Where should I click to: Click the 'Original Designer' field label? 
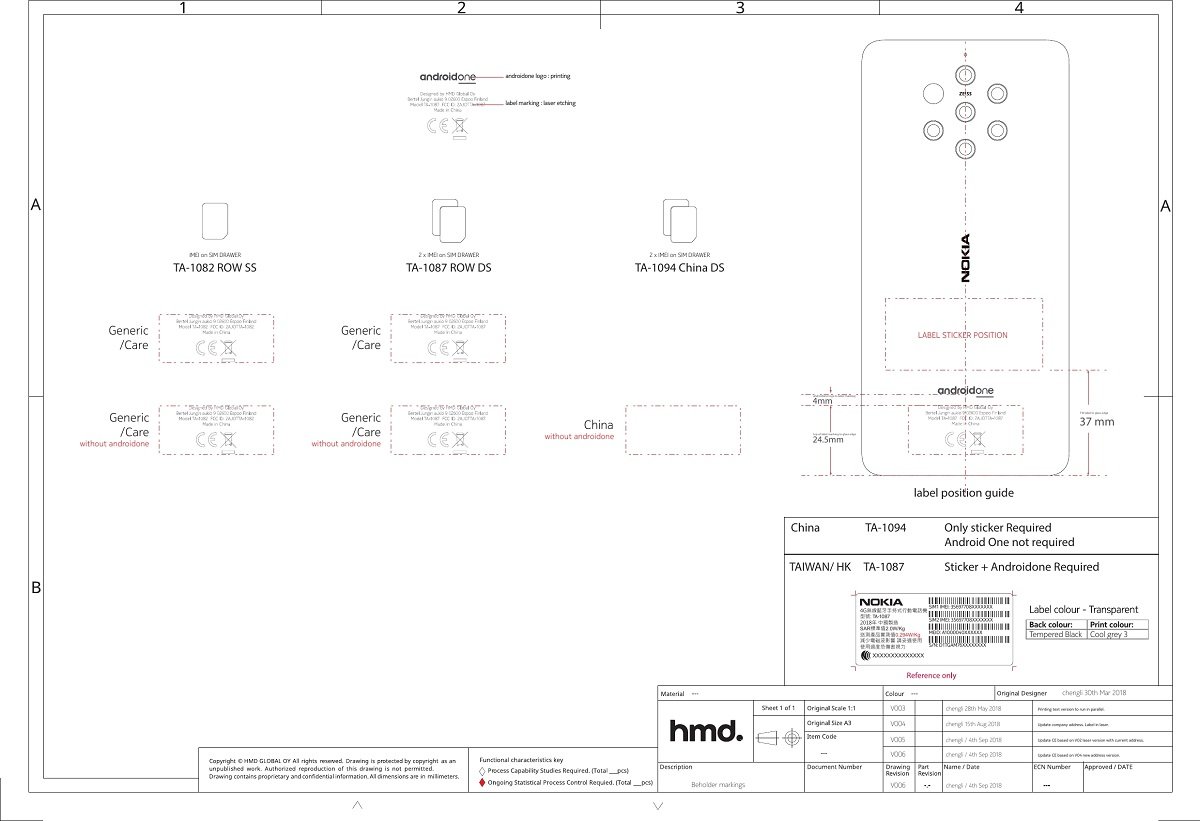coord(1021,693)
